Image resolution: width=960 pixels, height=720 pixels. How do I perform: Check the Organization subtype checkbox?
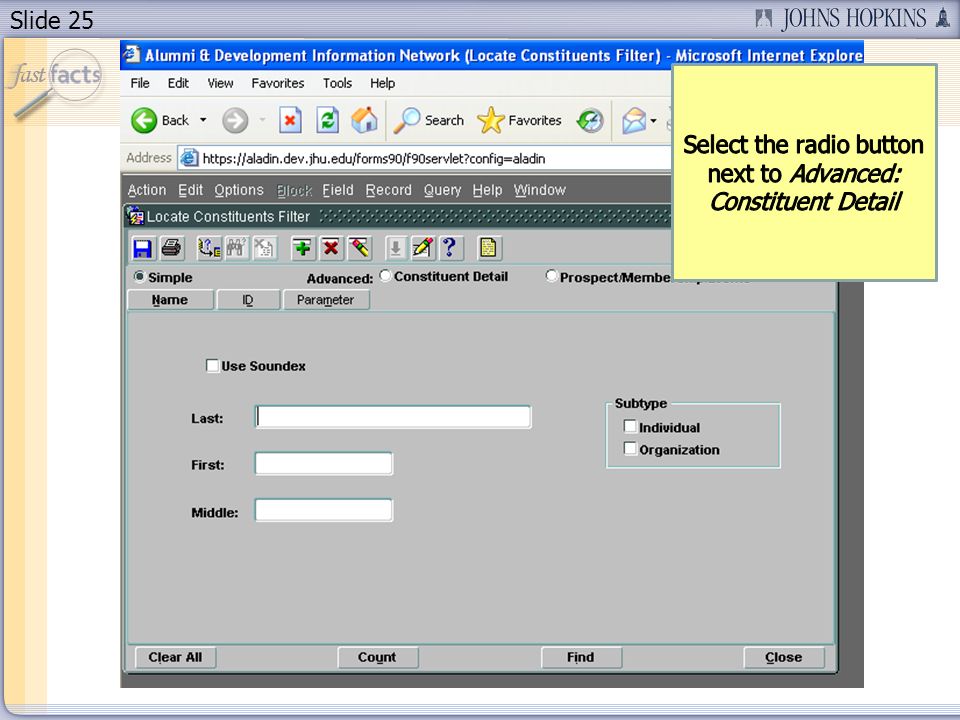tap(630, 448)
